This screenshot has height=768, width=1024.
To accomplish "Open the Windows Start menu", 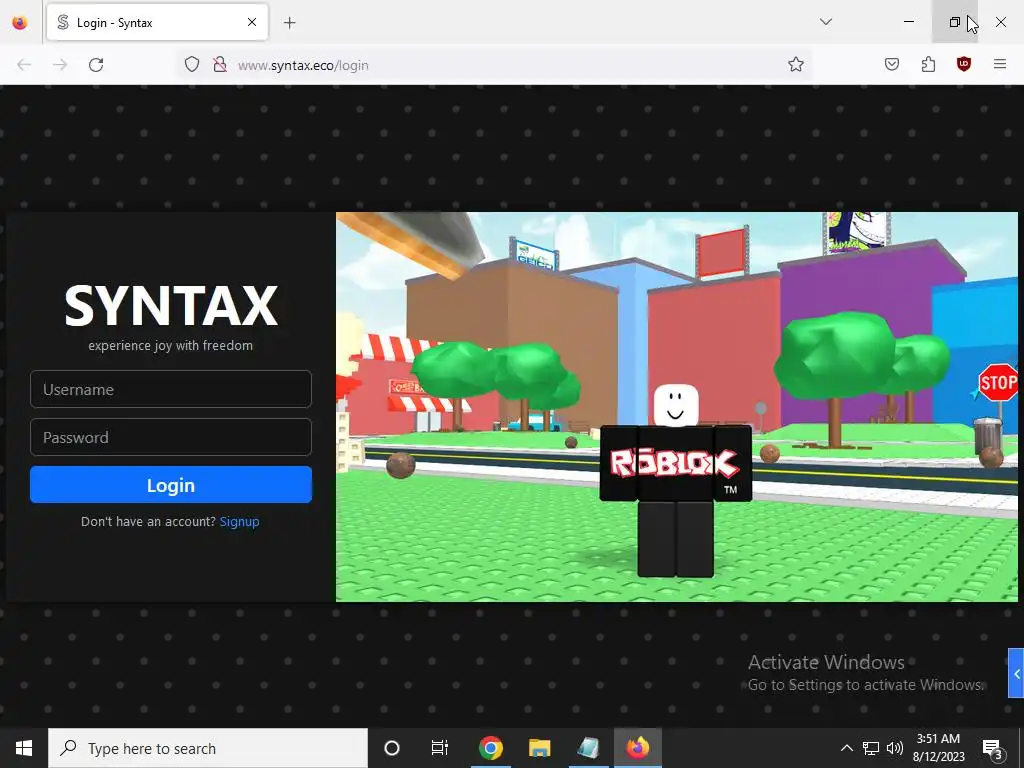I will click(x=24, y=748).
